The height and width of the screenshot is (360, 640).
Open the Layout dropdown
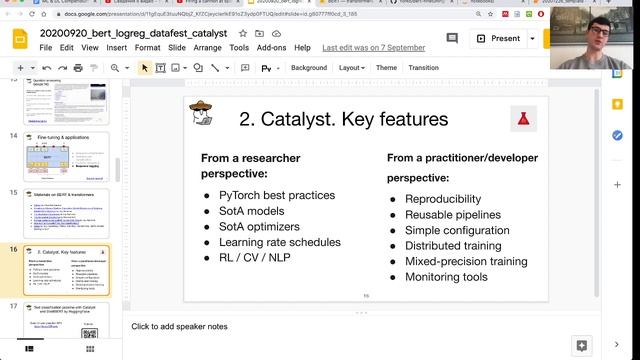(351, 68)
